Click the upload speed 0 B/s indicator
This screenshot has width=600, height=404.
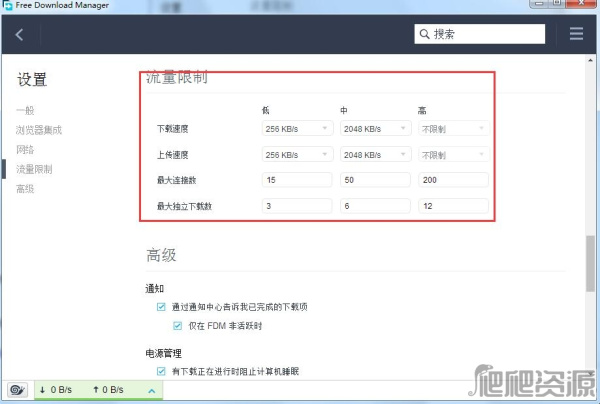coord(108,390)
